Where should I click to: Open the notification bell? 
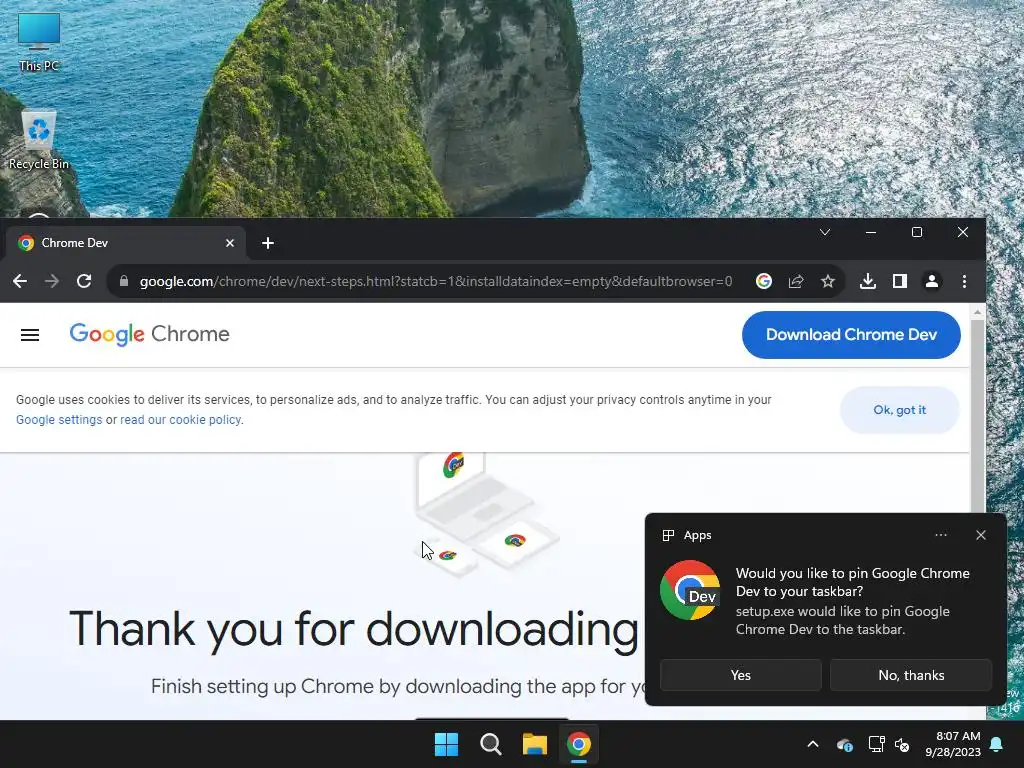tap(997, 744)
